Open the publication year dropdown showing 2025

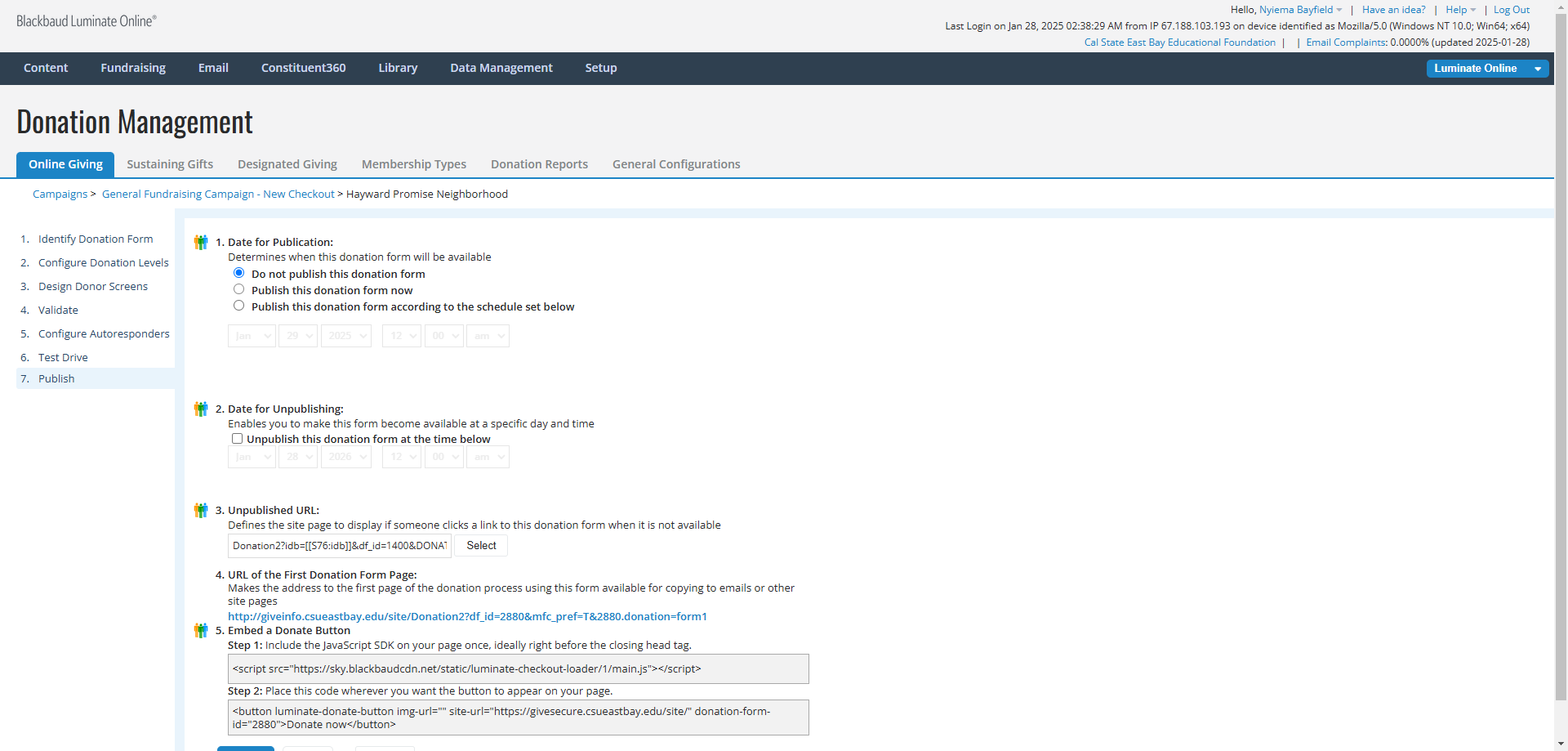tap(346, 336)
